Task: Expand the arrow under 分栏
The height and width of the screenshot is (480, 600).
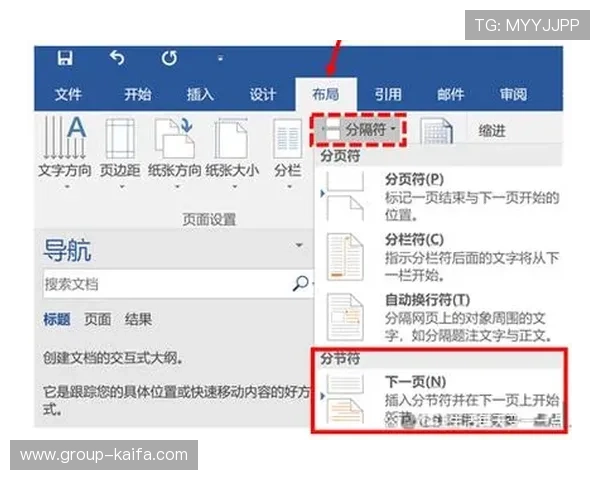Action: pyautogui.click(x=290, y=187)
